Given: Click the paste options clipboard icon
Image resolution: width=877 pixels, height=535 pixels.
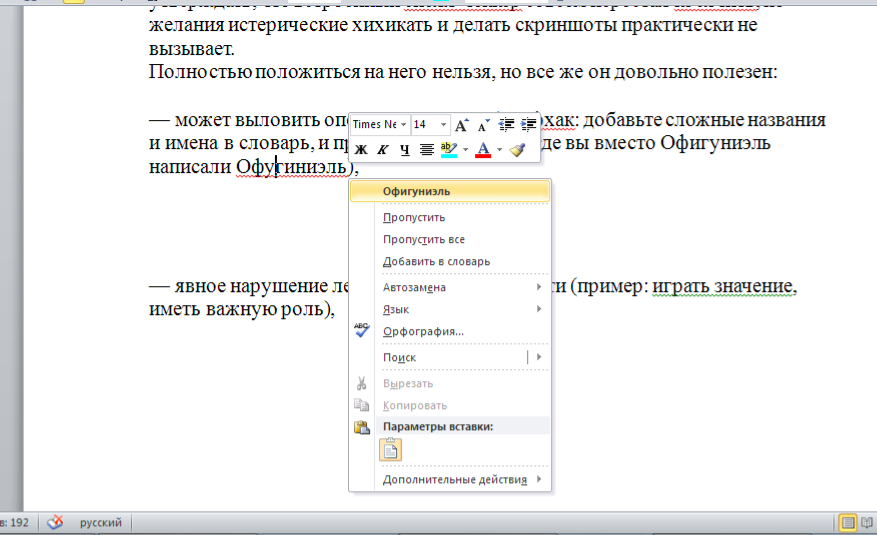Looking at the screenshot, I should point(391,450).
